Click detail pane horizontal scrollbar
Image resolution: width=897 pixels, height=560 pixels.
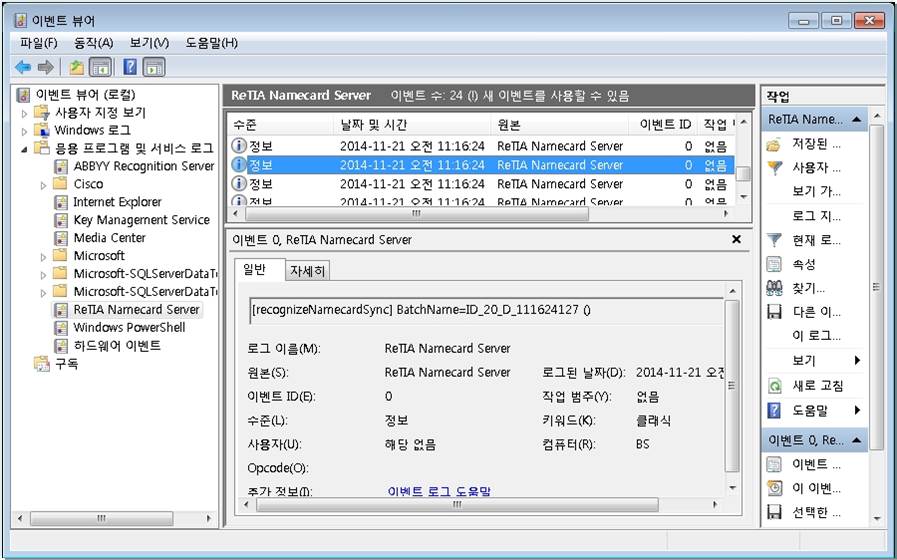click(457, 505)
